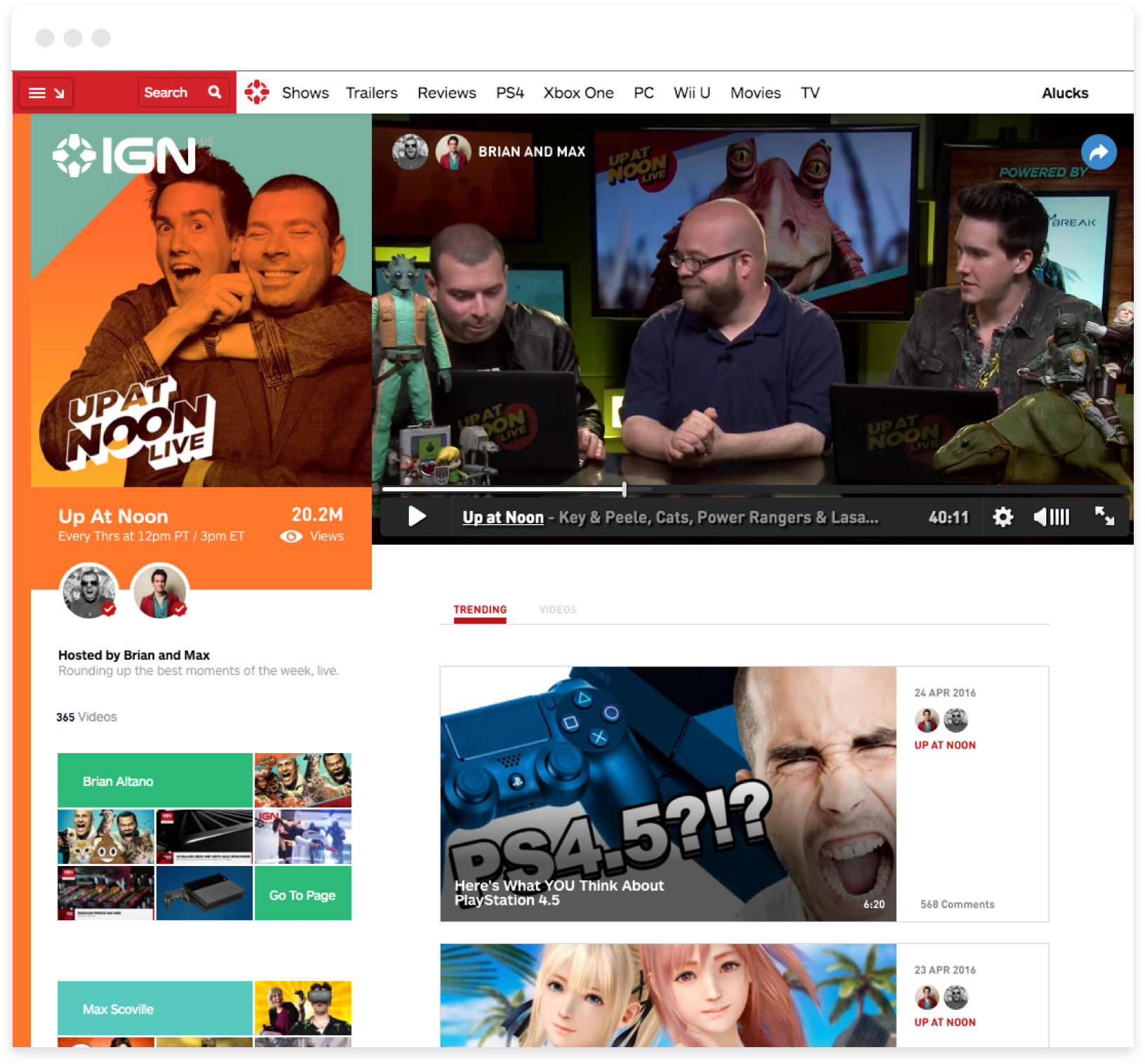Open the cats and poop emoji thumbnail

[106, 837]
